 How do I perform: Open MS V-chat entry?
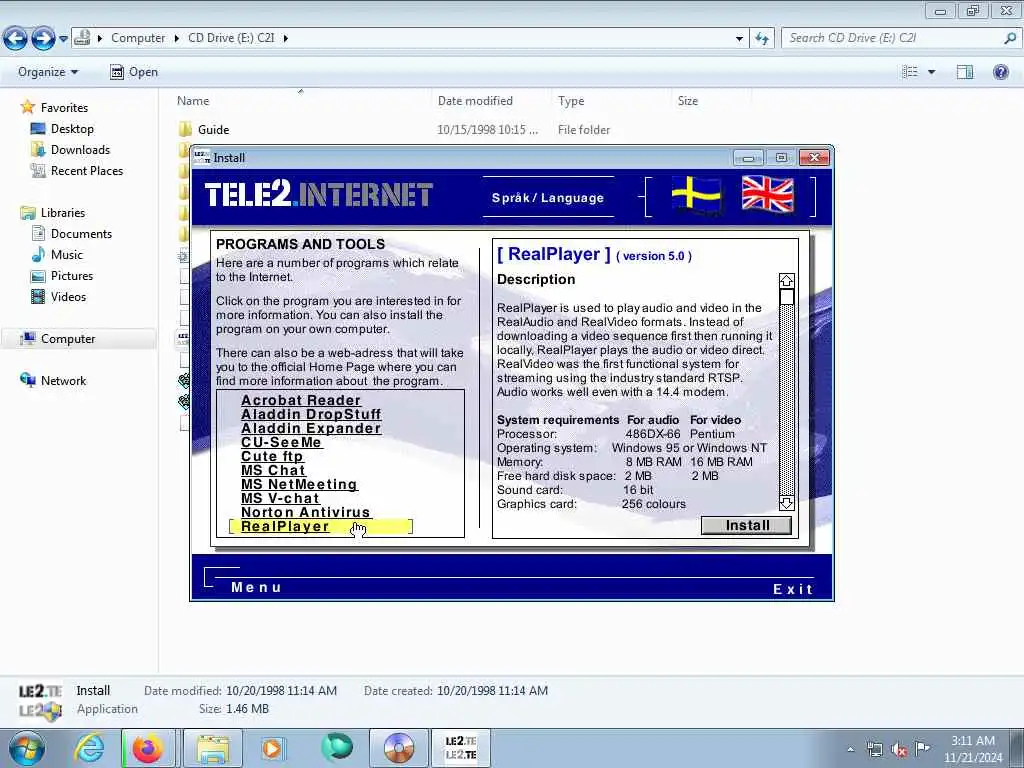280,498
